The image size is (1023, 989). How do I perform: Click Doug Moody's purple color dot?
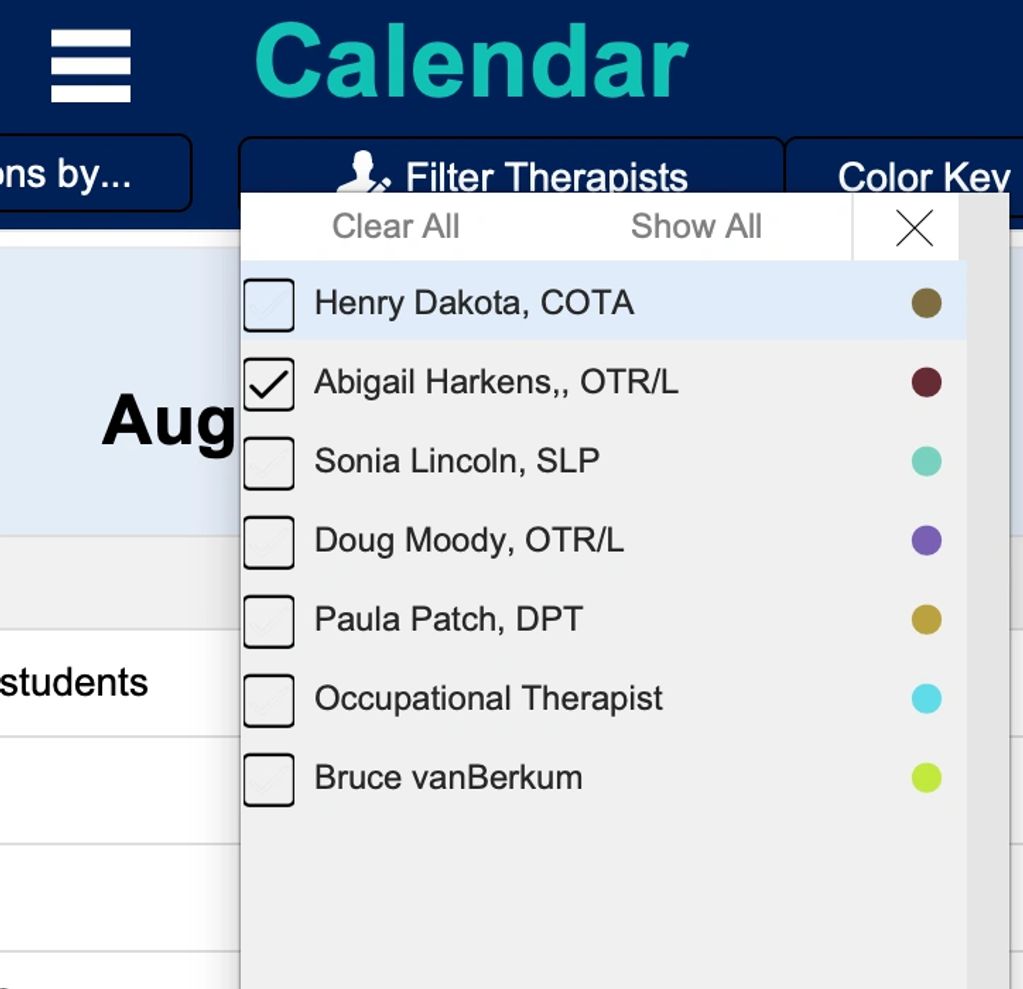tap(926, 540)
